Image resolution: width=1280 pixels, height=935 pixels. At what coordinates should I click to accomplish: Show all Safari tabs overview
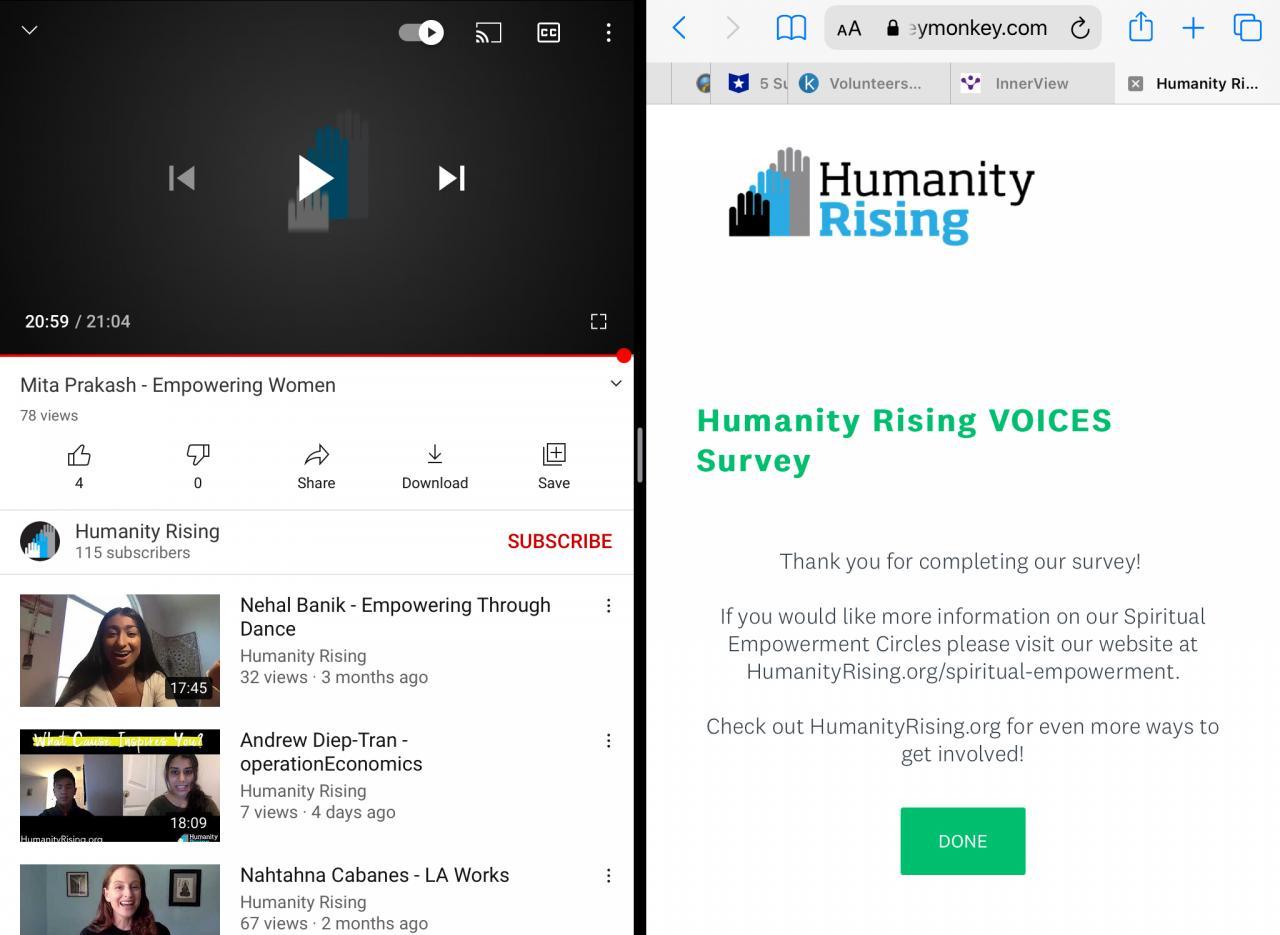pyautogui.click(x=1247, y=28)
